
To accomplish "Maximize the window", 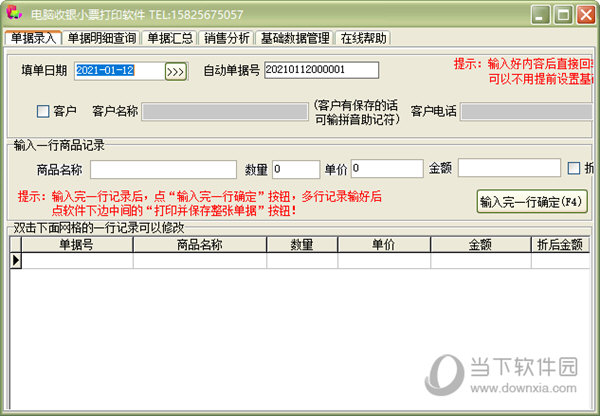I will 563,15.
